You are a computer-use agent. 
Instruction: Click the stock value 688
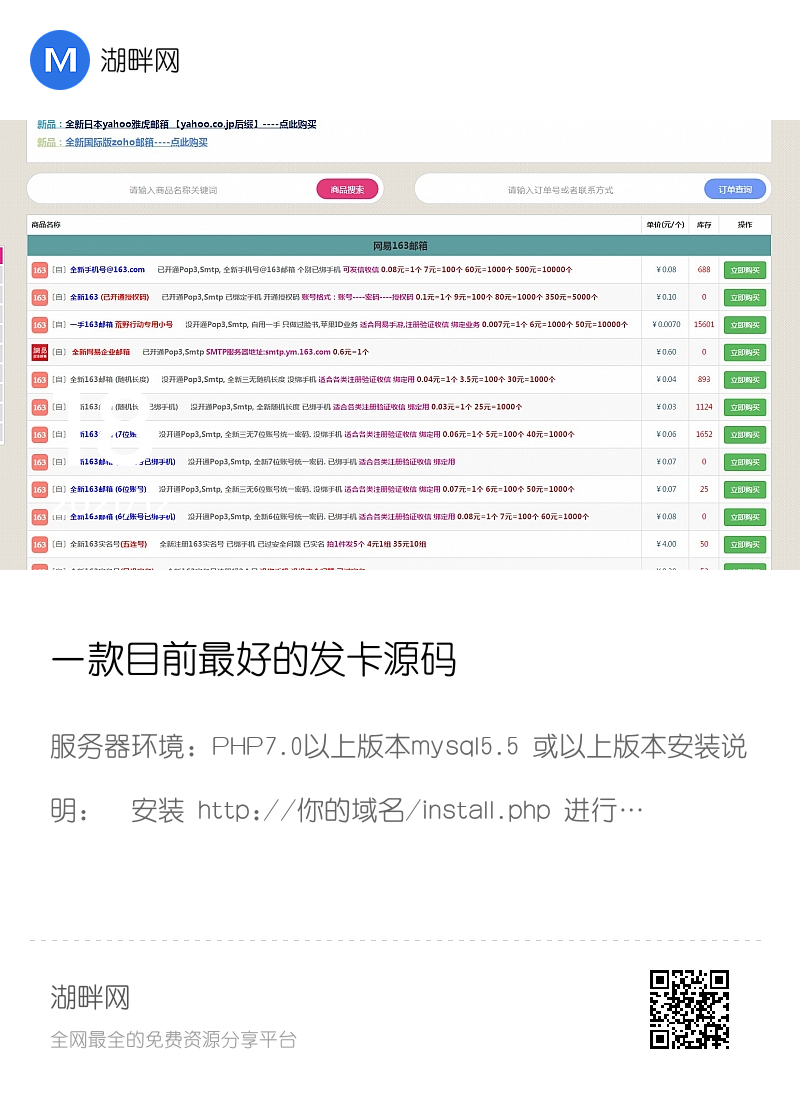[704, 270]
